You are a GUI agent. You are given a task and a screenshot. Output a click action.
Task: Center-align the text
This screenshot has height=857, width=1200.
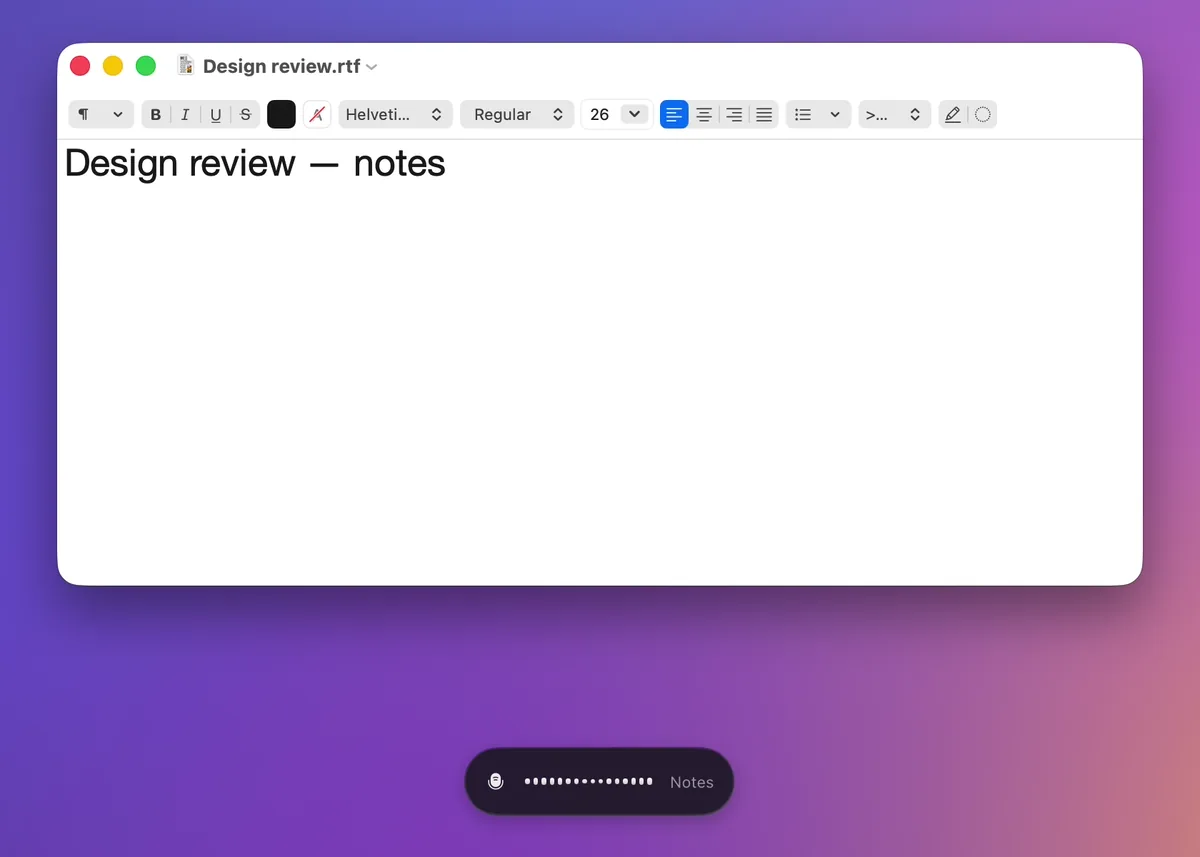704,114
